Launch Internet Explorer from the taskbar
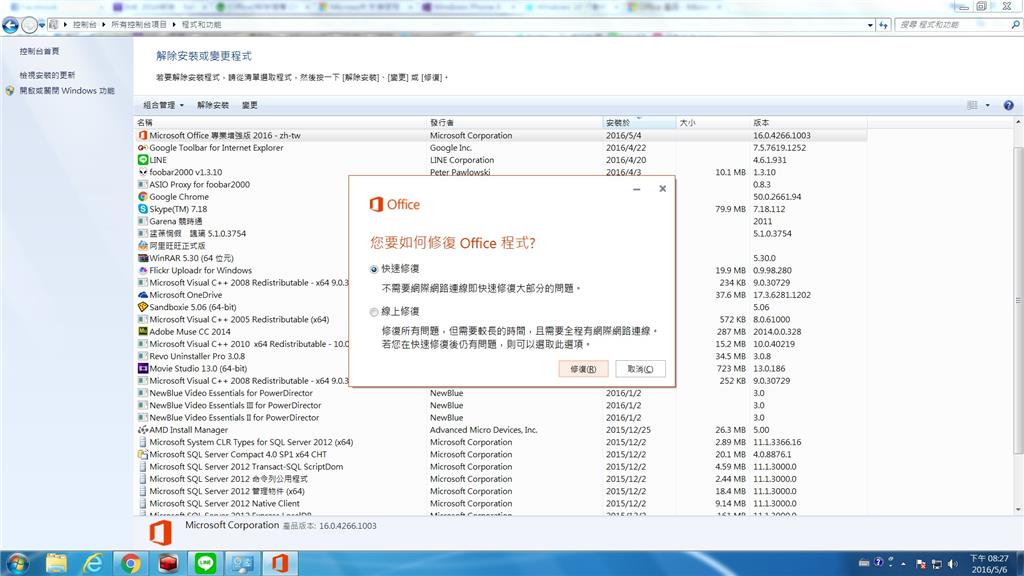Image resolution: width=1024 pixels, height=576 pixels. (x=93, y=563)
